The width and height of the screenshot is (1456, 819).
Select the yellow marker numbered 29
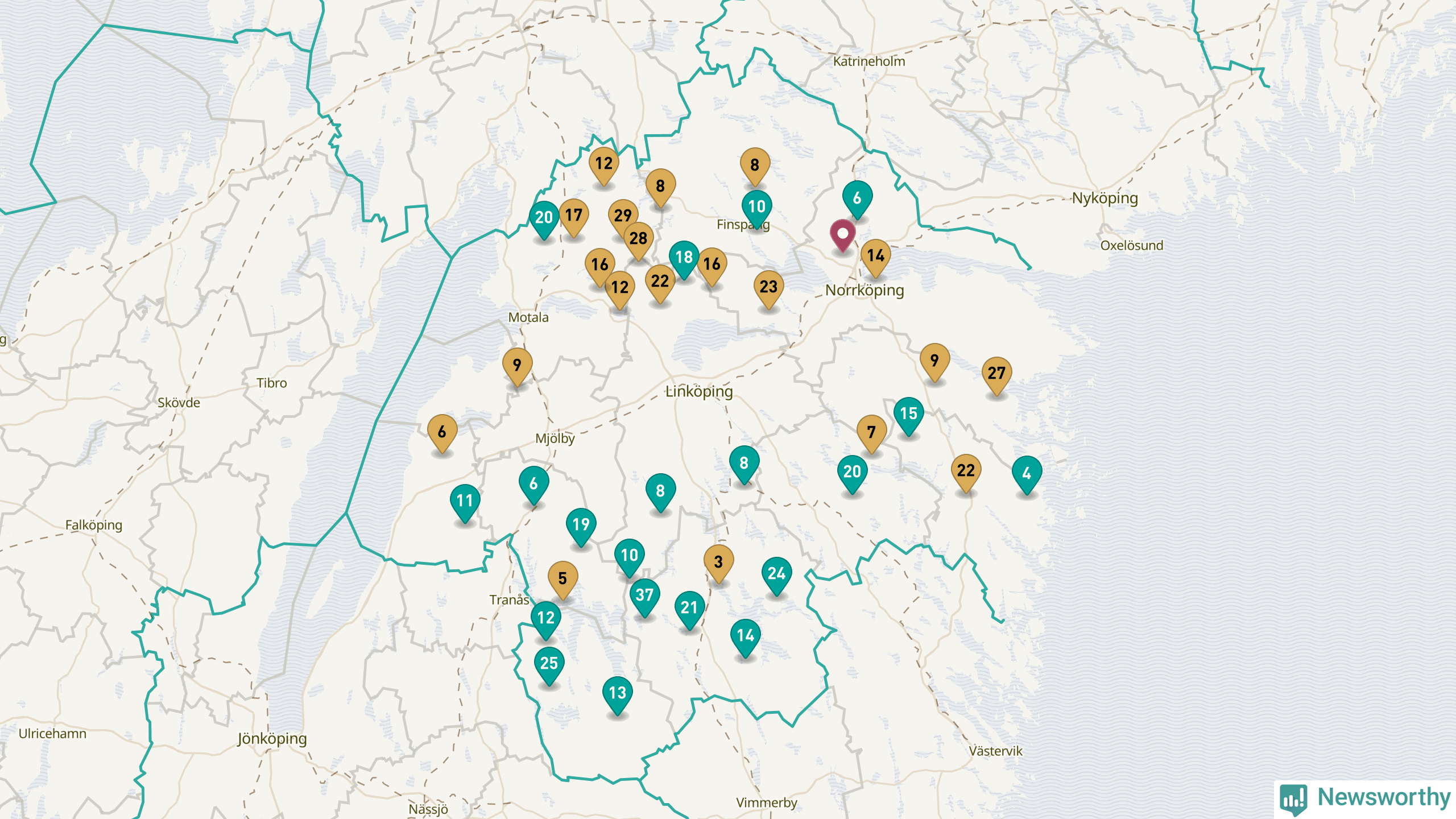pos(622,215)
